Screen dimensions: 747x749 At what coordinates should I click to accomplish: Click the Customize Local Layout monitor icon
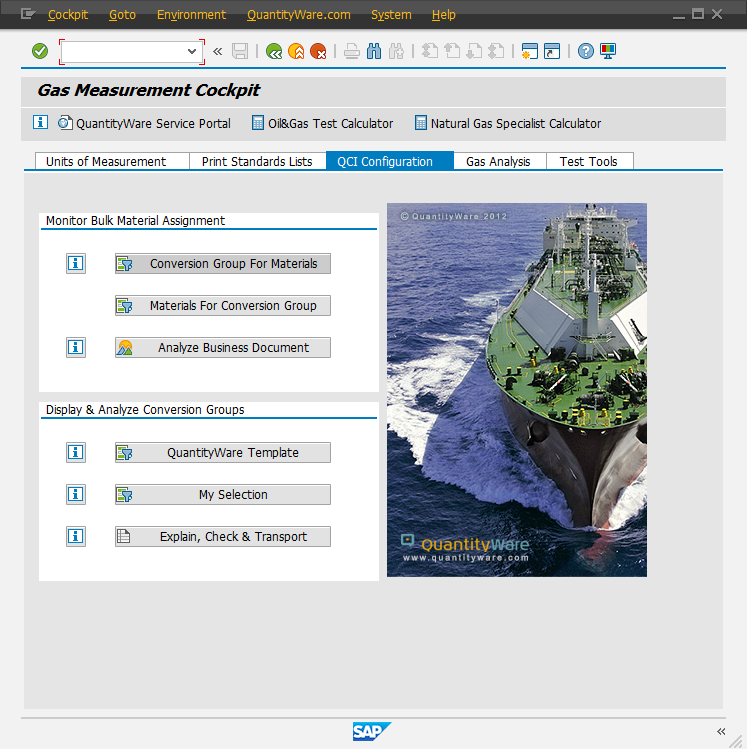click(x=608, y=51)
